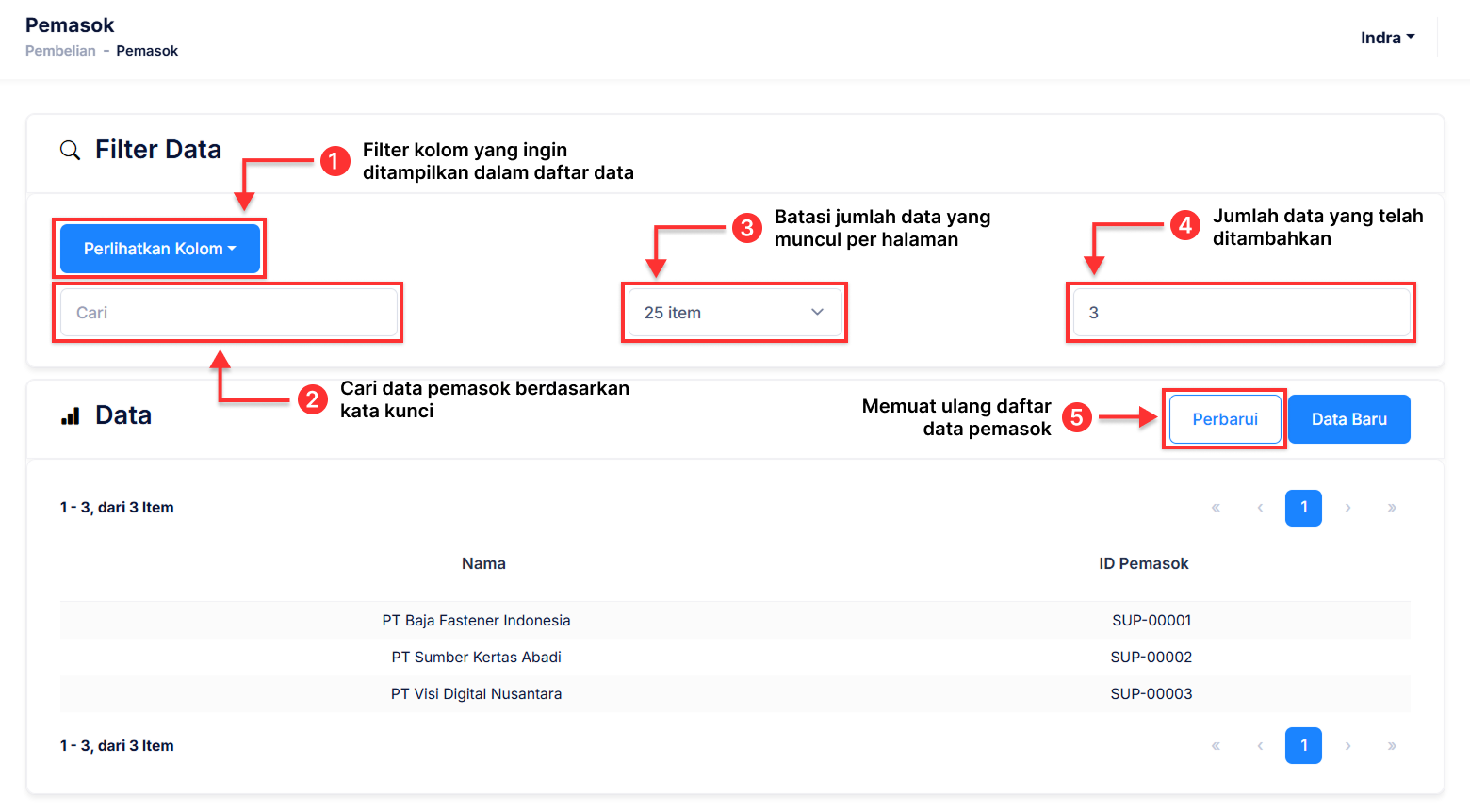Click the bar chart icon beside Data
The height and width of the screenshot is (812, 1470).
coord(71,416)
